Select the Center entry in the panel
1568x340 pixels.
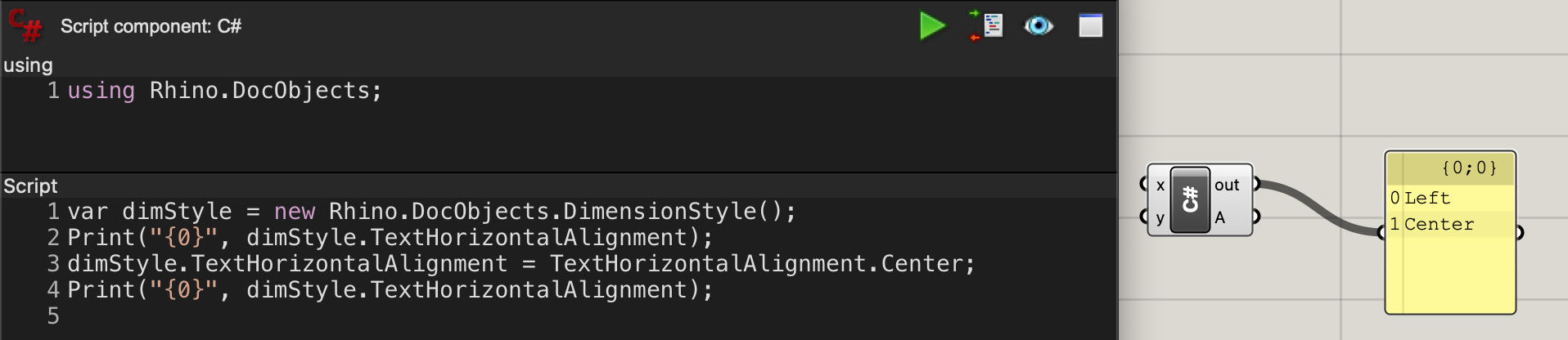pos(1451,224)
